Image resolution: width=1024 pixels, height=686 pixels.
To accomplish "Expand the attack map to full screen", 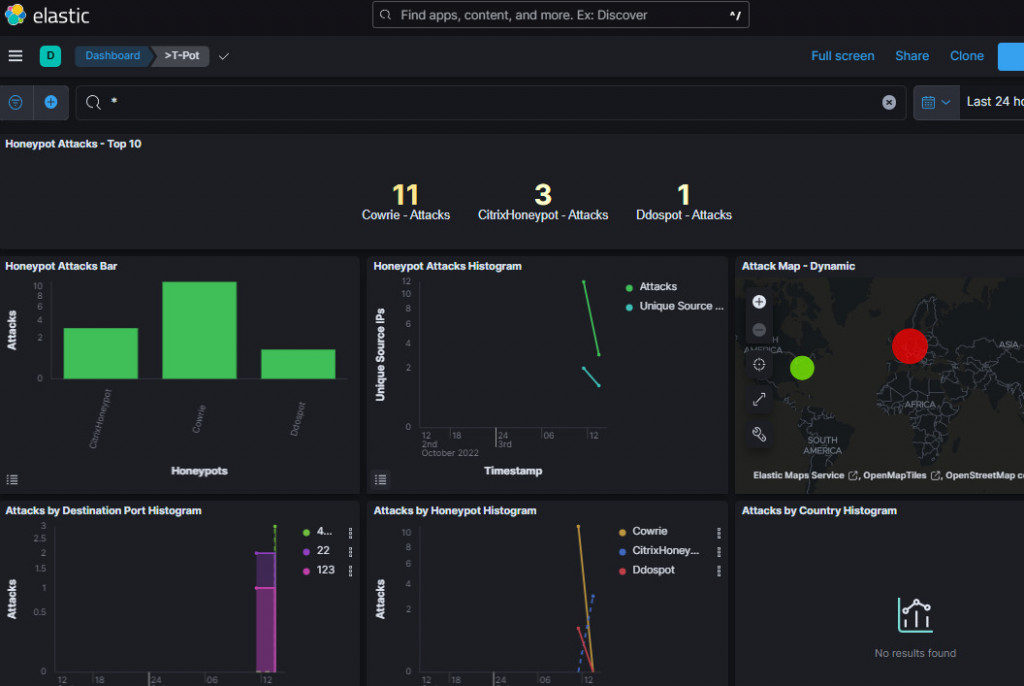I will (759, 399).
